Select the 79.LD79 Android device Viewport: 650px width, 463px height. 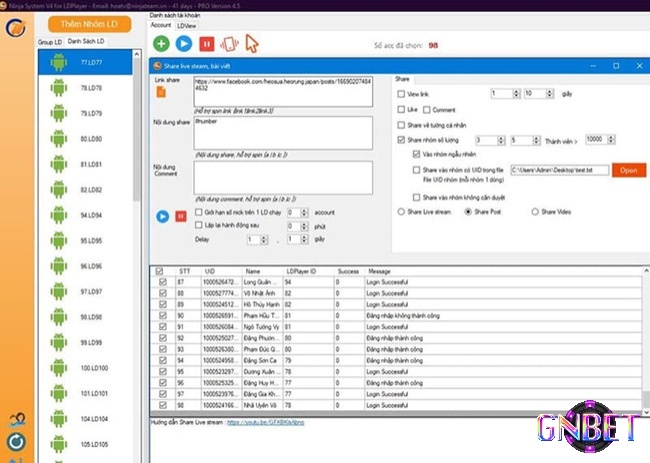click(85, 113)
